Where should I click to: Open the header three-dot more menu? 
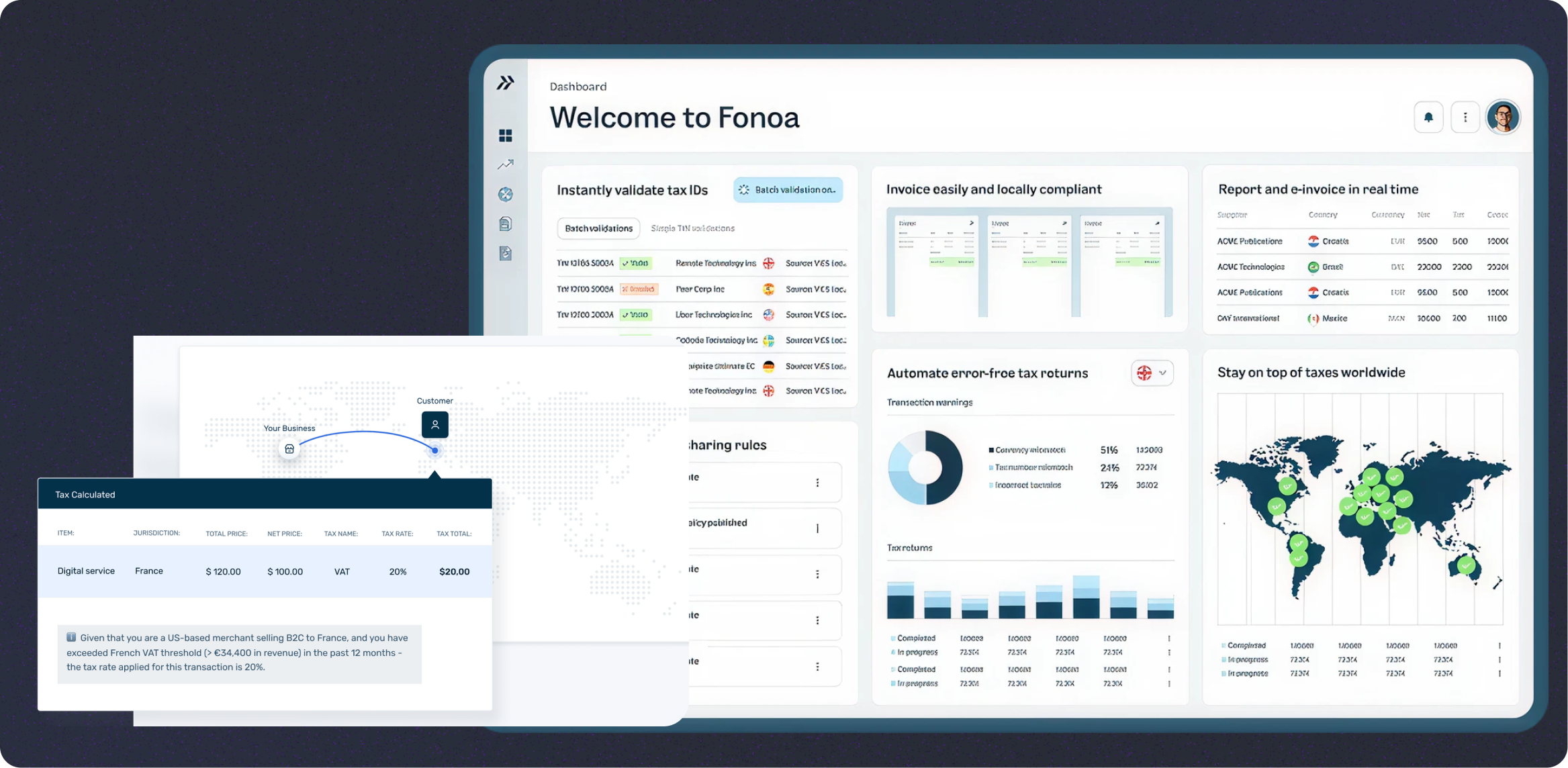1465,117
